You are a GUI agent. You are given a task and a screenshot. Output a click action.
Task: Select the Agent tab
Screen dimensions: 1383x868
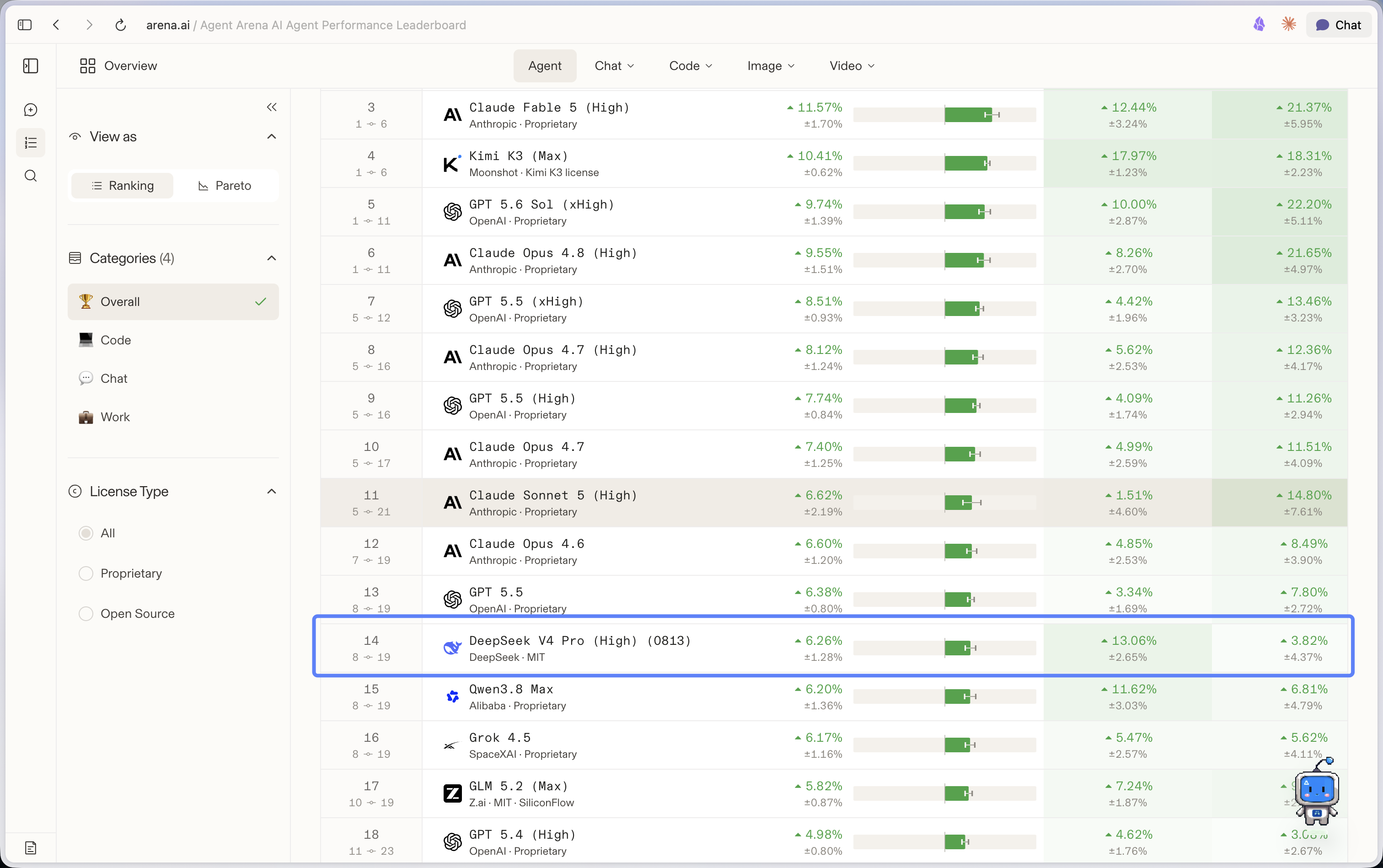click(x=545, y=66)
